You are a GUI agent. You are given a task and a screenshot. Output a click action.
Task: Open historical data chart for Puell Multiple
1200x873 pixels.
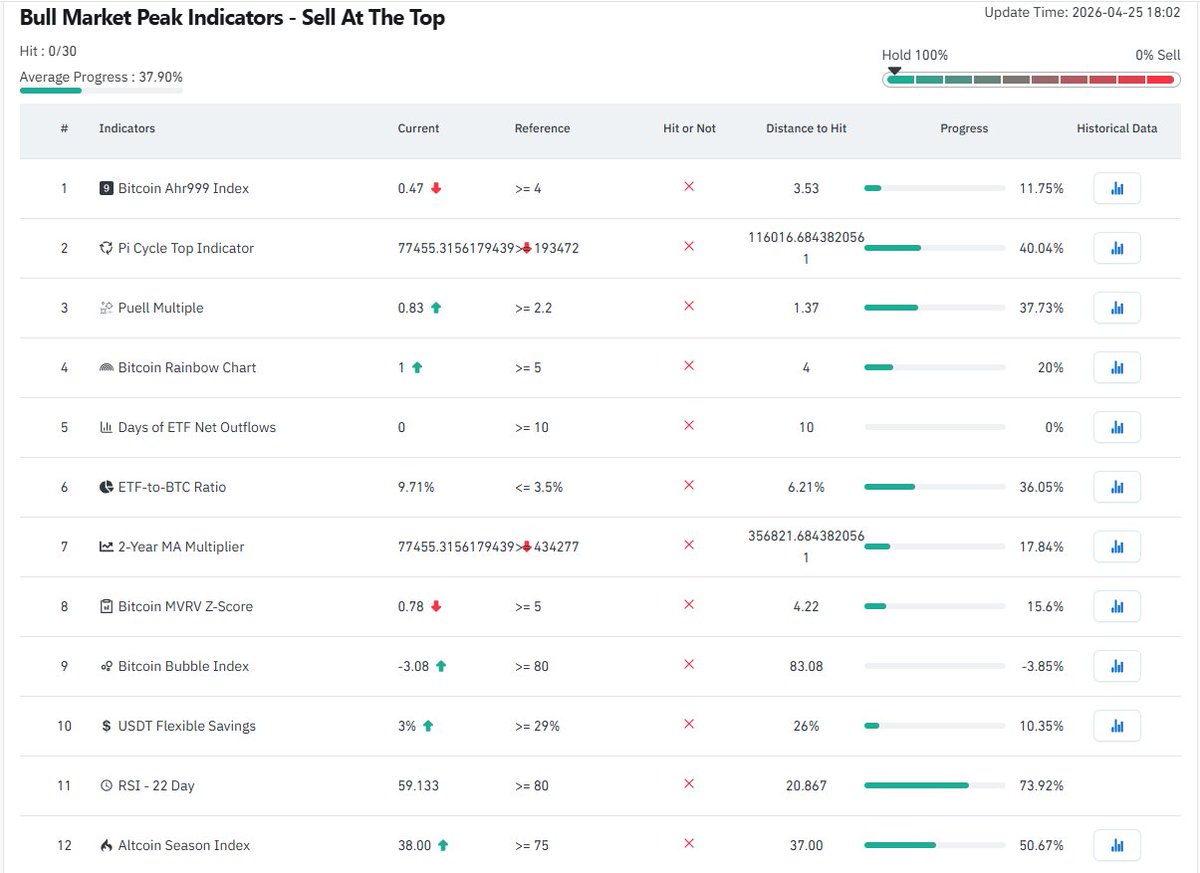(x=1117, y=308)
